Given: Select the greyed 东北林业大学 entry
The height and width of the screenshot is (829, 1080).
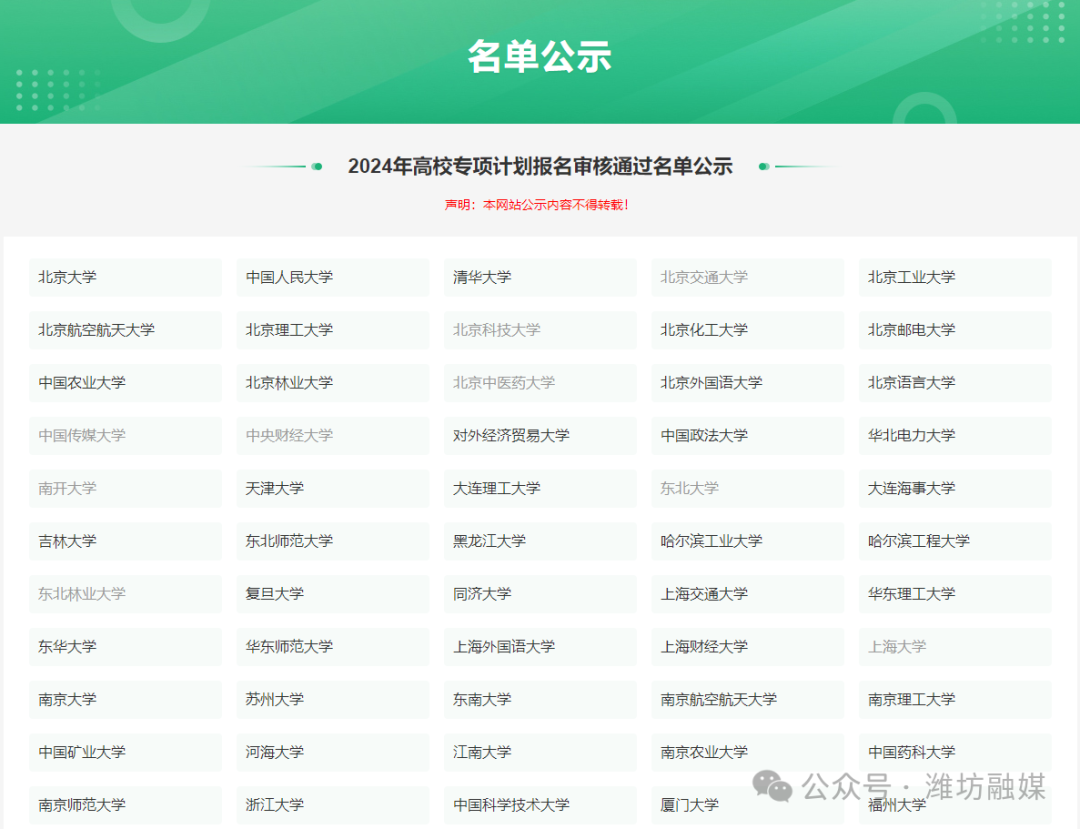Looking at the screenshot, I should [125, 594].
